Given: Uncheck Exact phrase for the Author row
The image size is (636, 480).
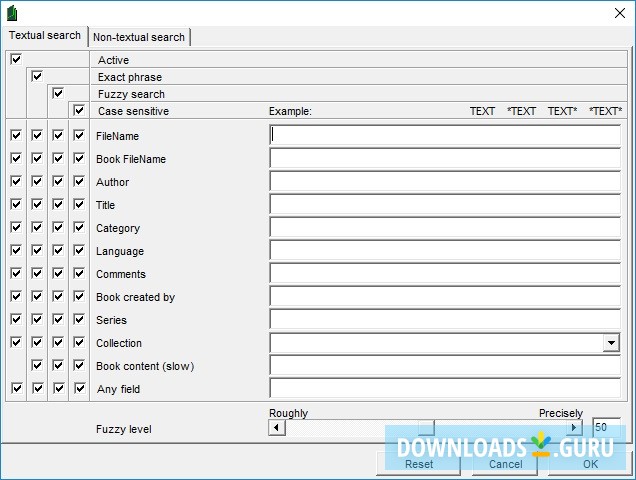Looking at the screenshot, I should click(37, 181).
